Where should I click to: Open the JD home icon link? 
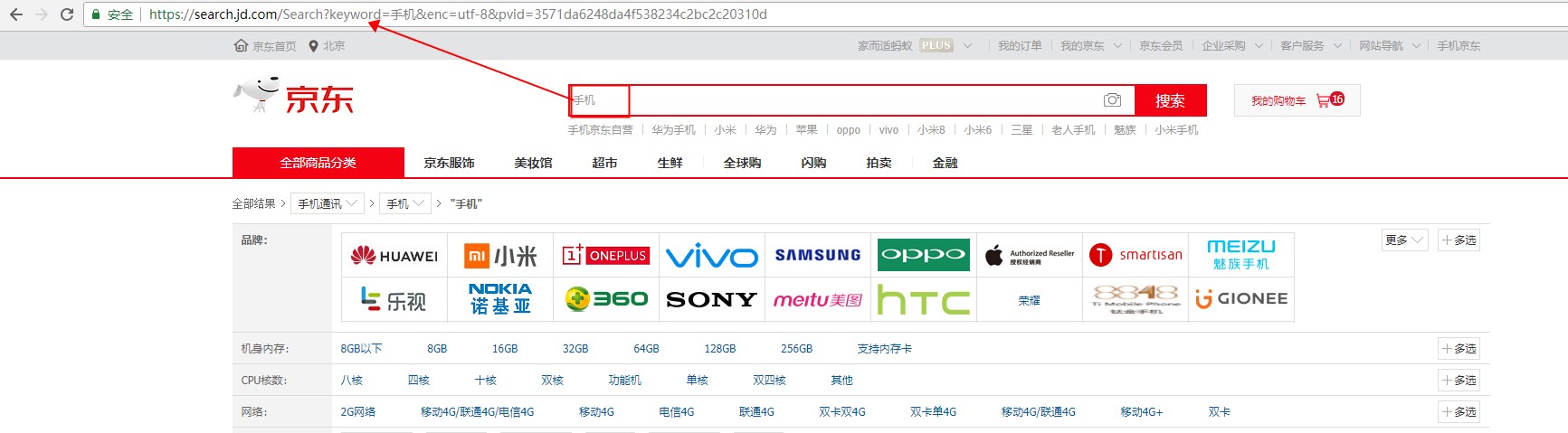(x=241, y=45)
